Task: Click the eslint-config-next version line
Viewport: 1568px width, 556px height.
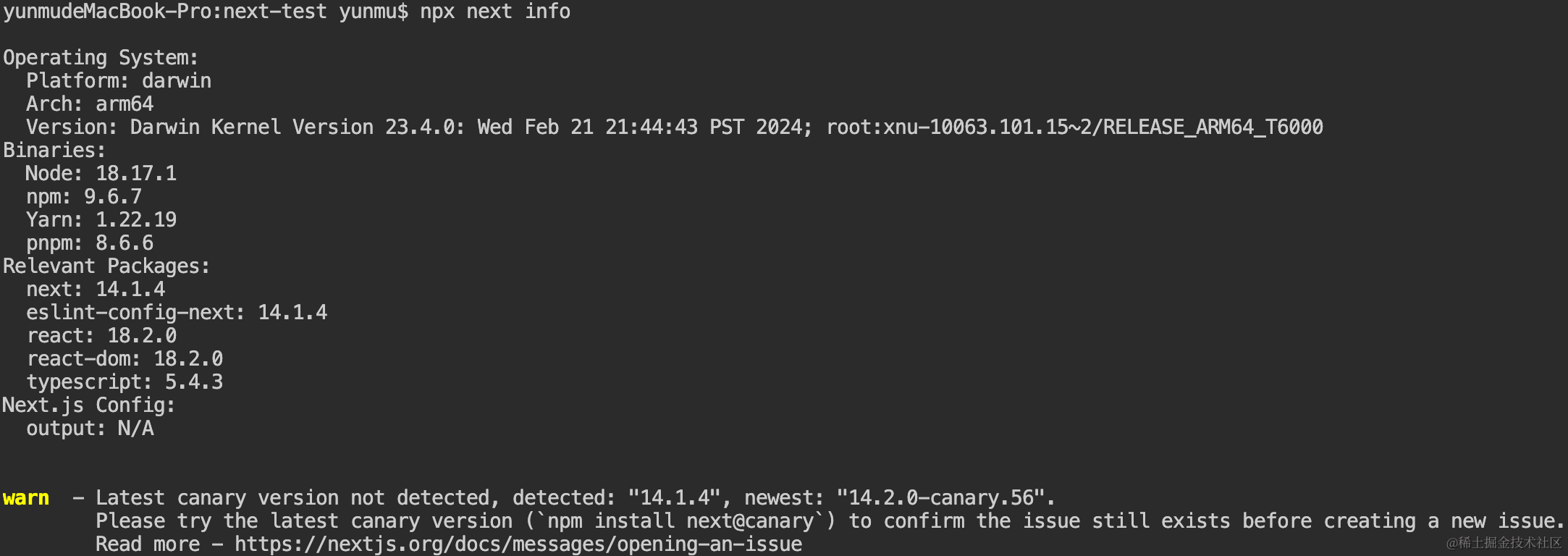Action: pyautogui.click(x=177, y=313)
